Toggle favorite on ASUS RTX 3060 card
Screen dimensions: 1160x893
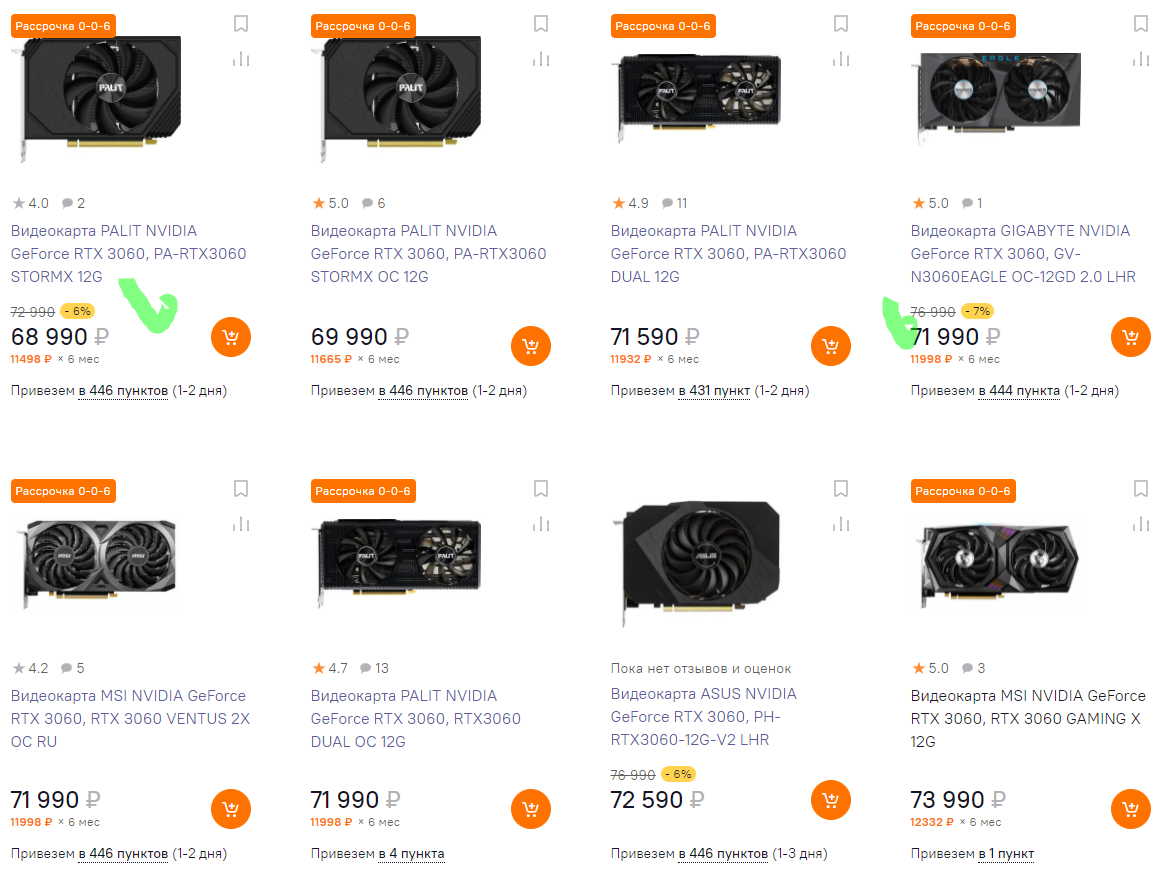pyautogui.click(x=841, y=489)
